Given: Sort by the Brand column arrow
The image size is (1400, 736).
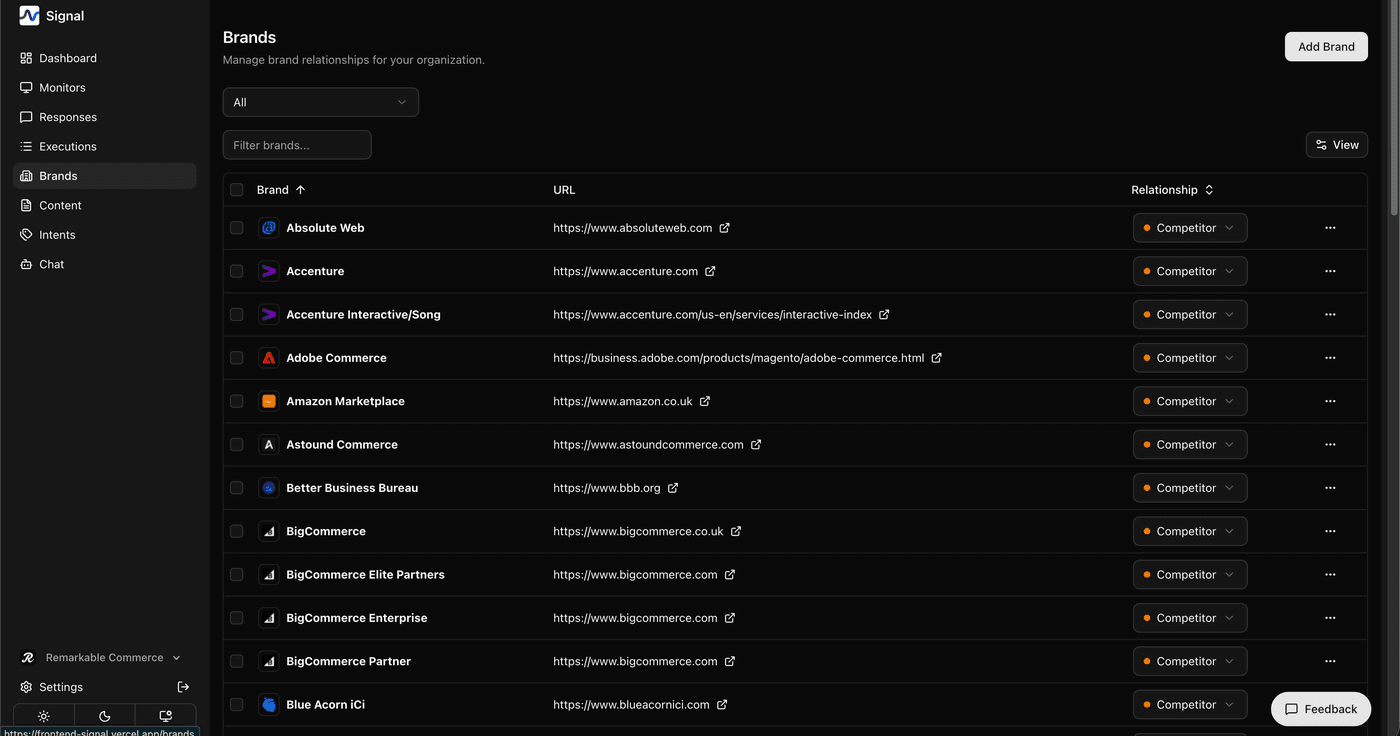Looking at the screenshot, I should (x=300, y=190).
